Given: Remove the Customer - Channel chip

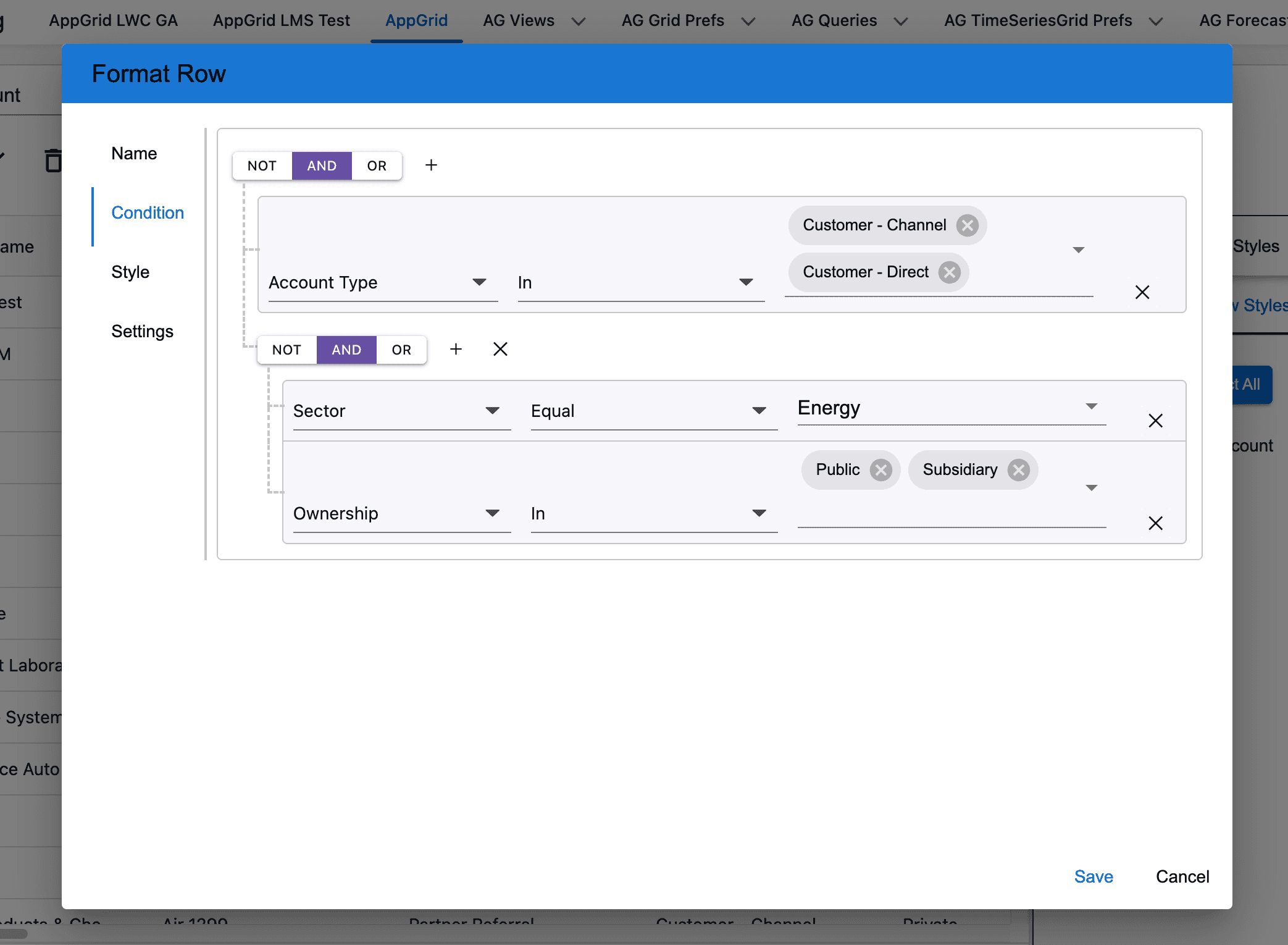Looking at the screenshot, I should click(967, 225).
